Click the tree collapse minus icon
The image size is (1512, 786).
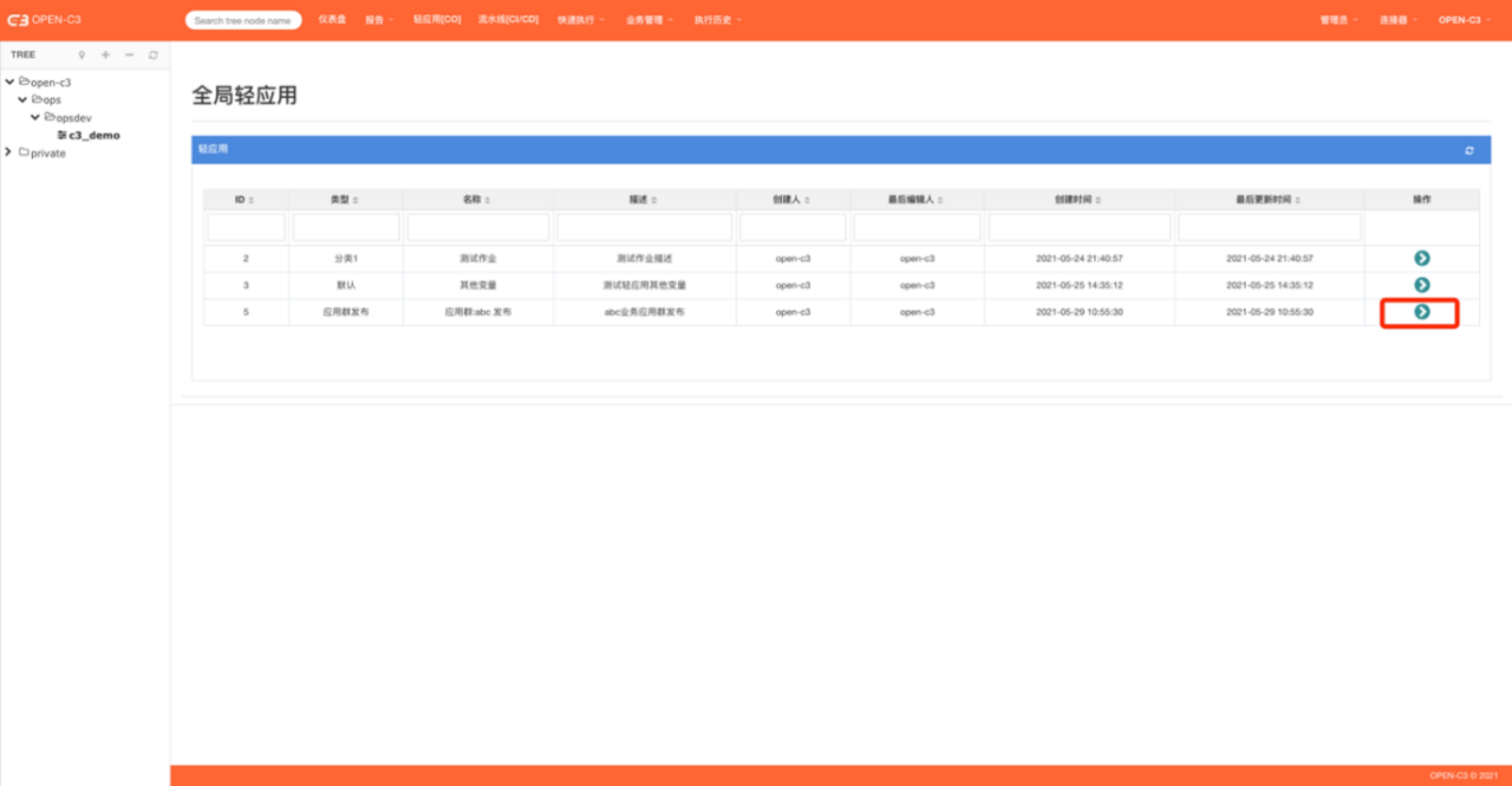coord(129,55)
